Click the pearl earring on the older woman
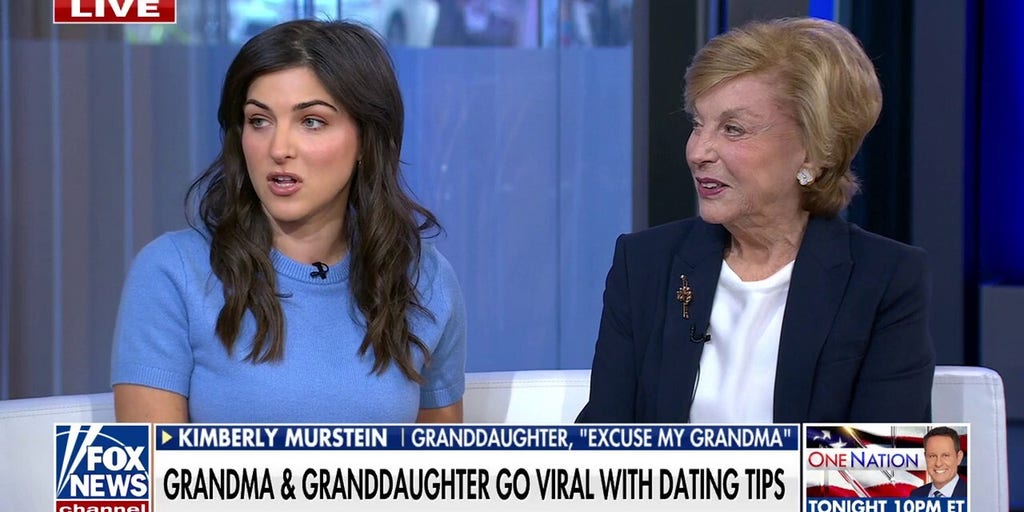Viewport: 1024px width, 512px height. tap(805, 176)
